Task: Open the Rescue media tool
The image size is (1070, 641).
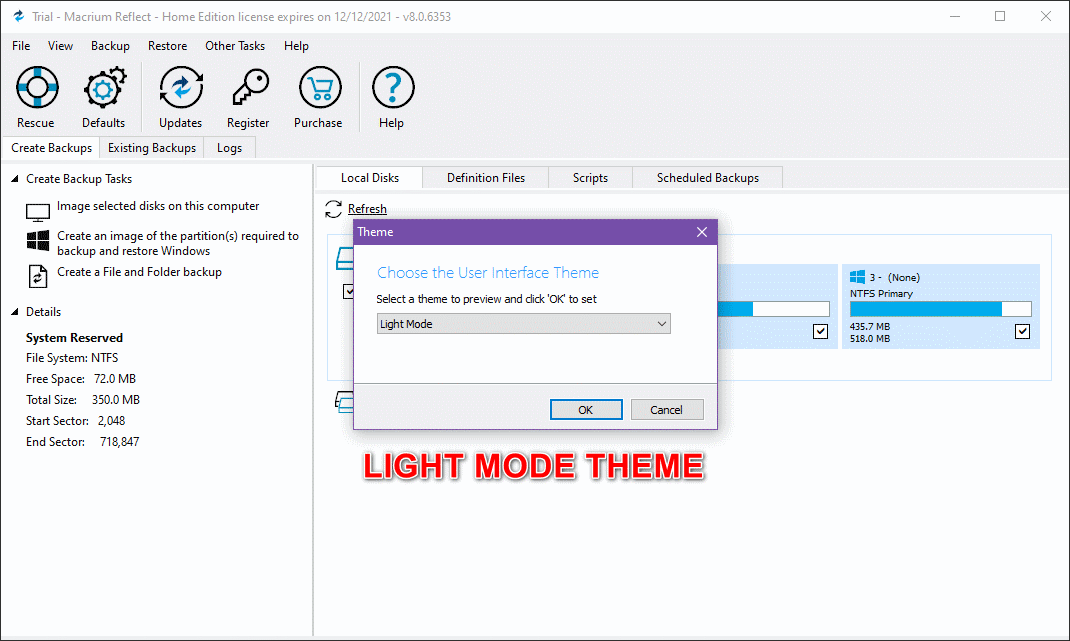Action: pos(37,87)
